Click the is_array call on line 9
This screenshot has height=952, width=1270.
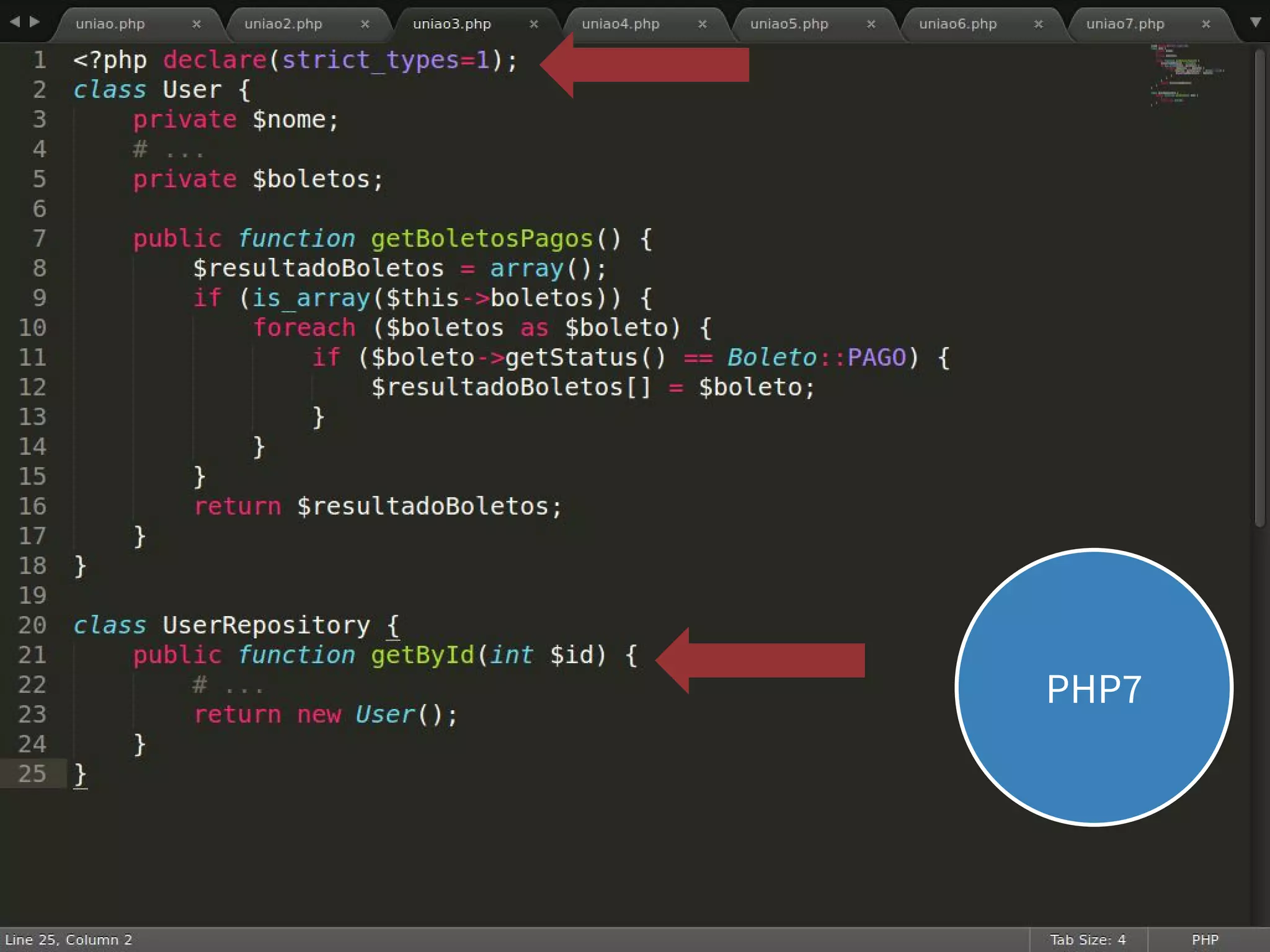(311, 298)
